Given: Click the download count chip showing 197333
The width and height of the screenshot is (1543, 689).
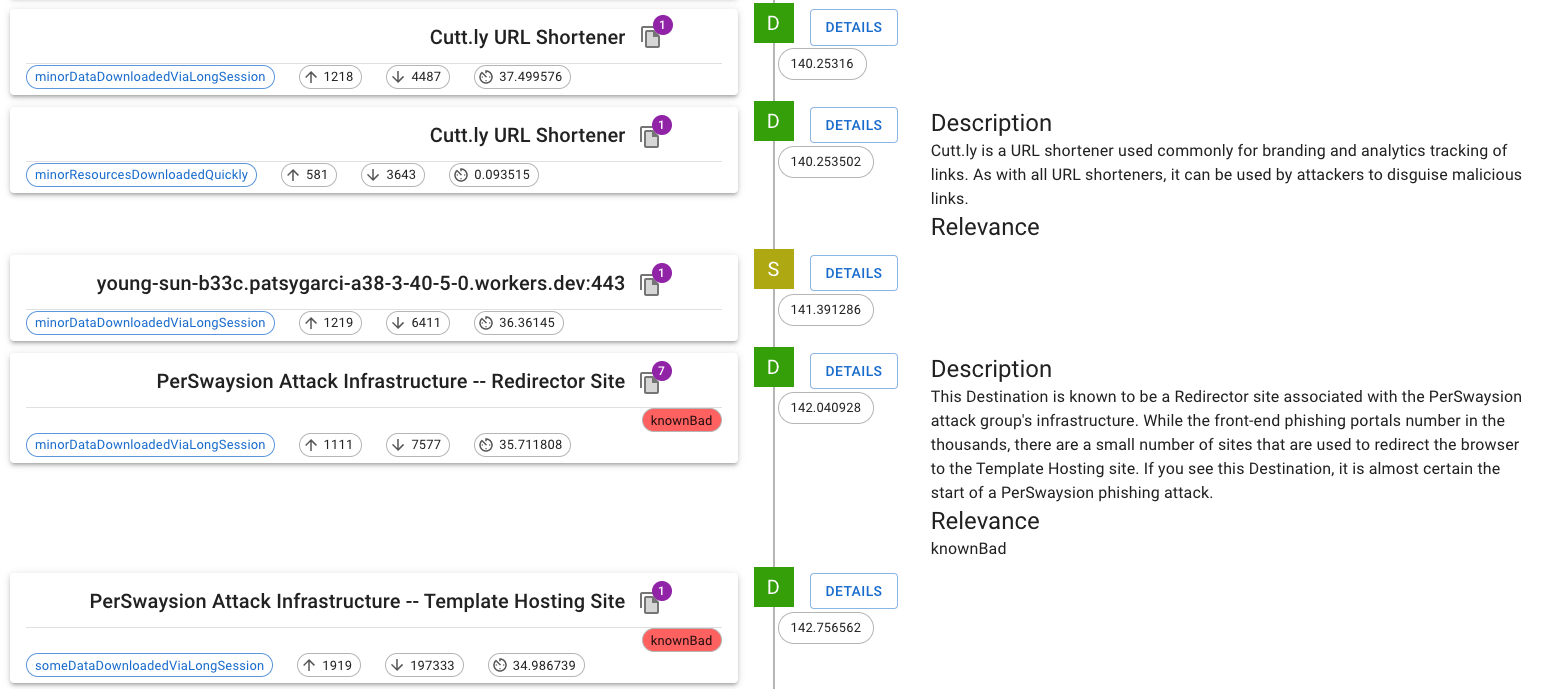Looking at the screenshot, I should [x=423, y=665].
